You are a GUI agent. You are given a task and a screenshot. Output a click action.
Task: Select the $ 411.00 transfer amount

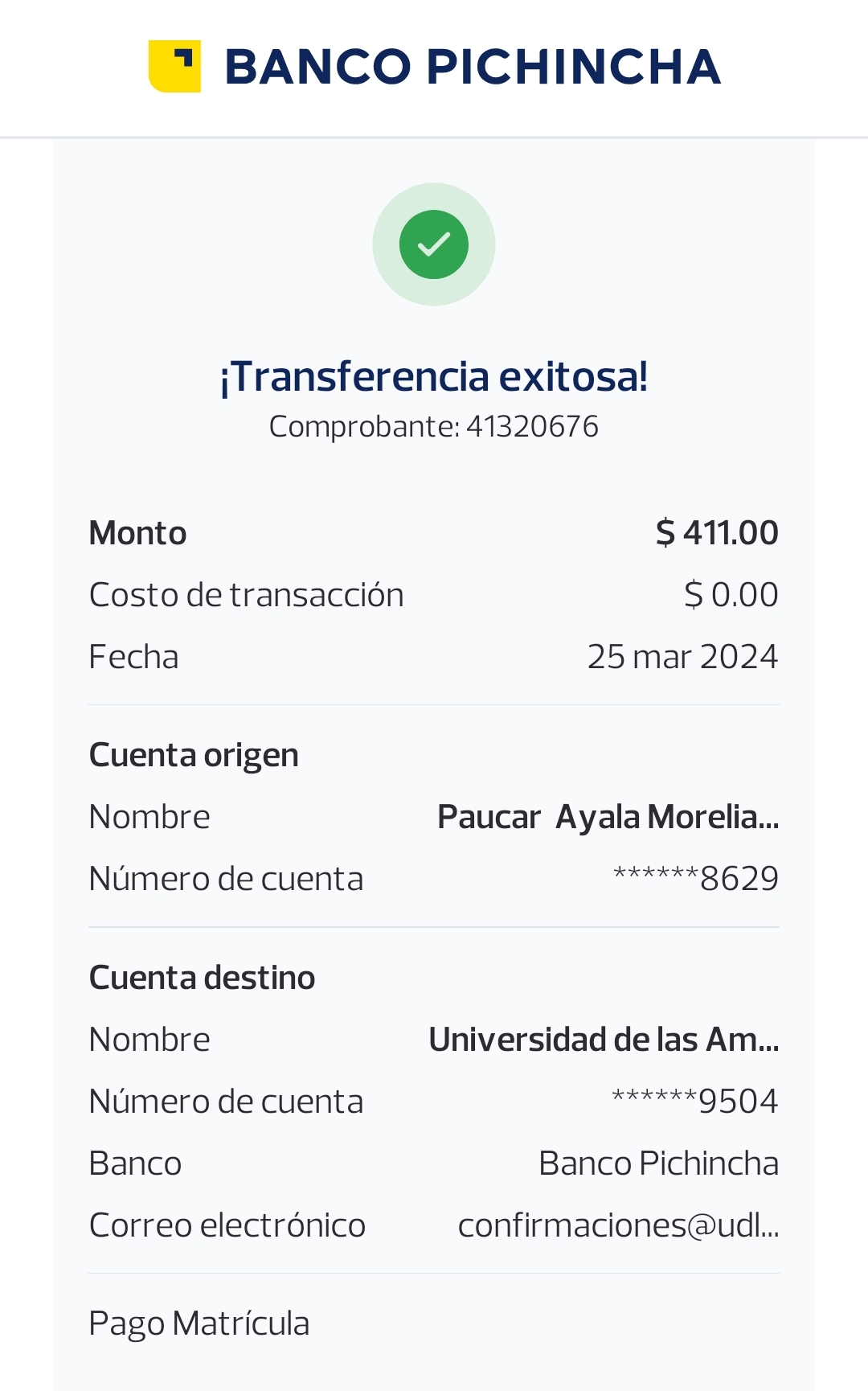(717, 533)
